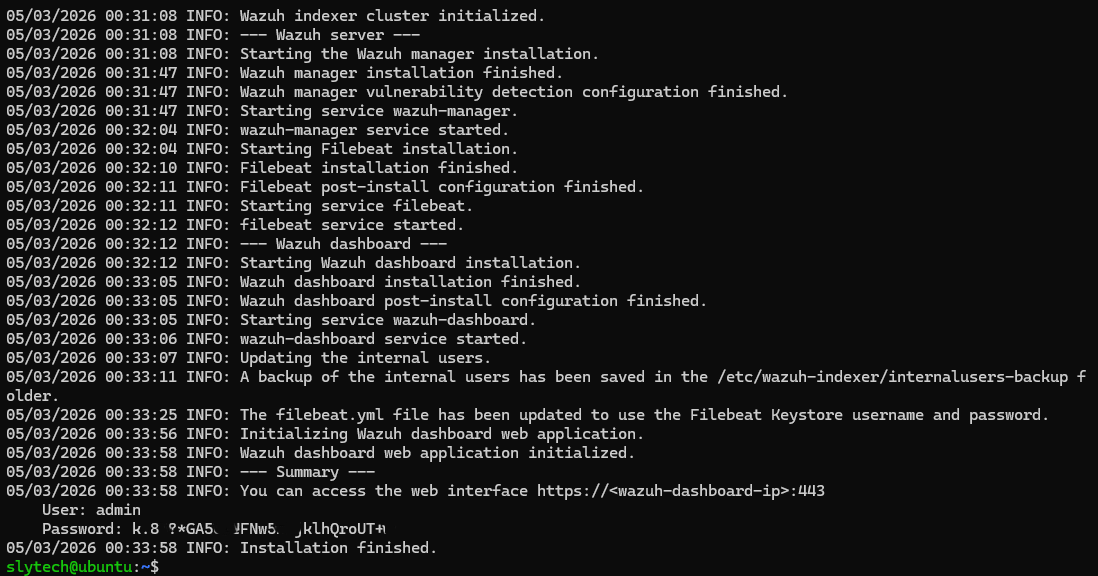Click the "Installation finished." log line

338,548
